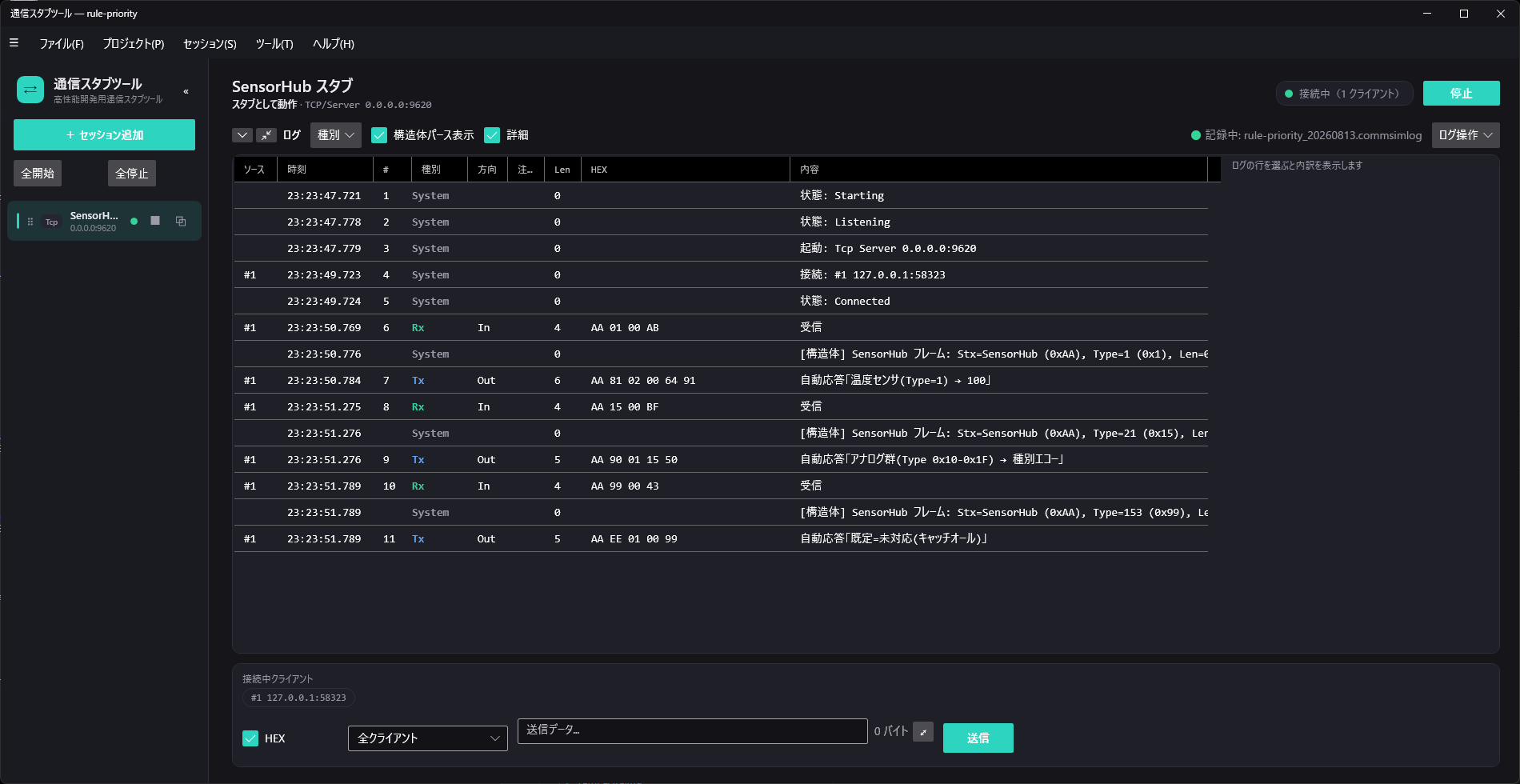Select the log row '状態: Listening'
This screenshot has width=1520, height=784.
[x=721, y=222]
